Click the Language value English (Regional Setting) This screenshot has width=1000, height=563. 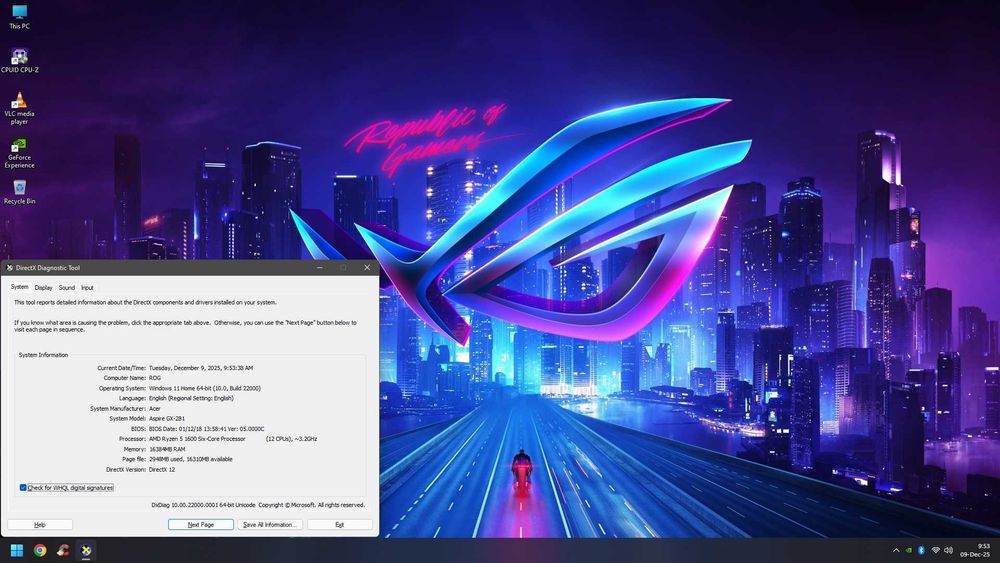191,398
